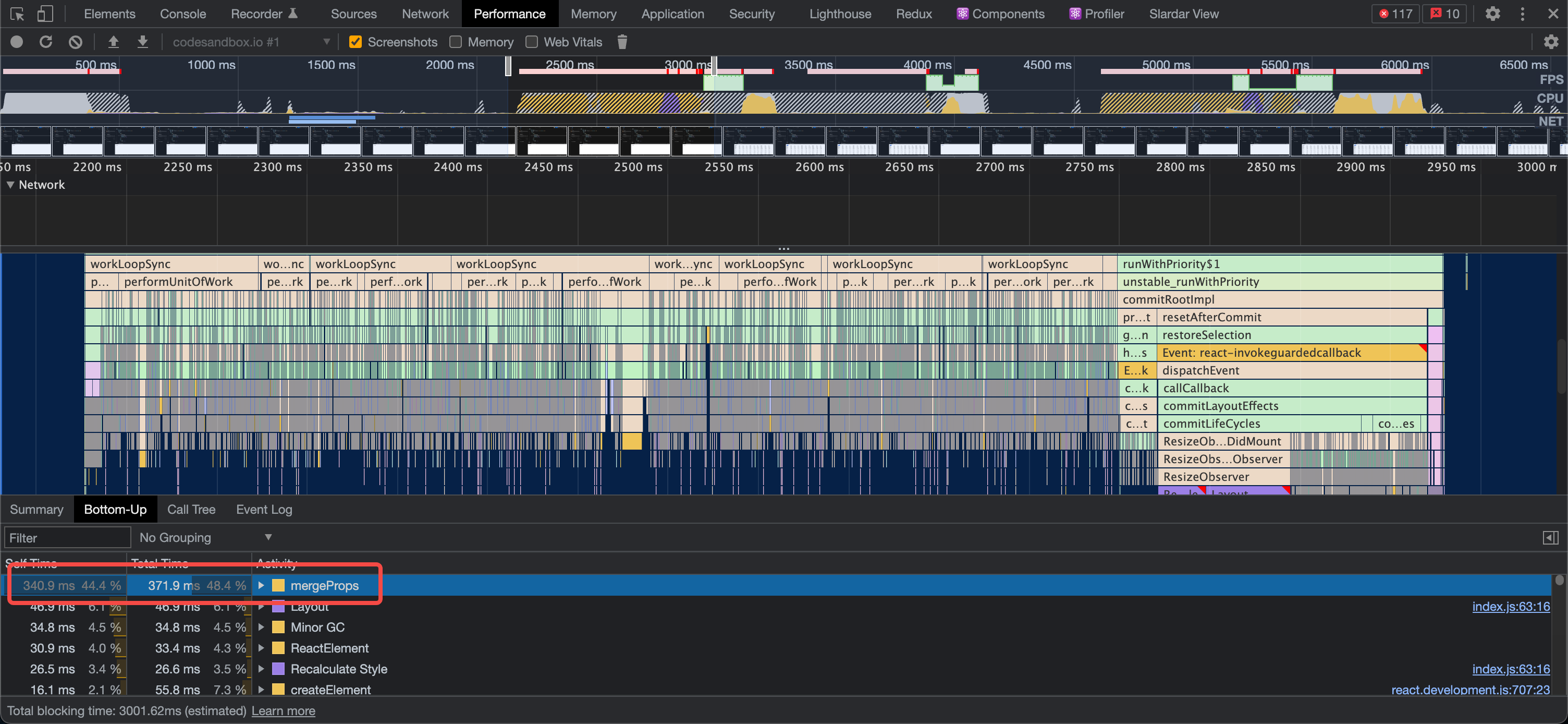The width and height of the screenshot is (1568, 724).
Task: Click the Filter input field
Action: pos(67,538)
